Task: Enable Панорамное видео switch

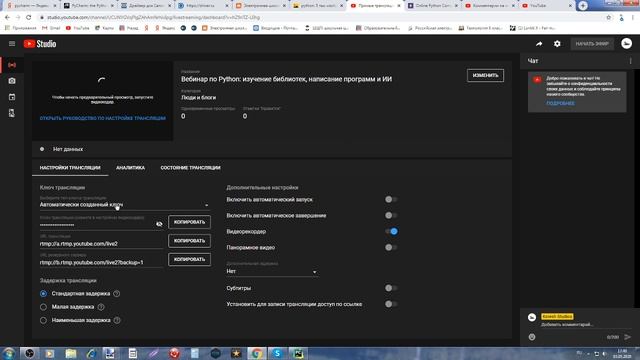Action: (391, 247)
